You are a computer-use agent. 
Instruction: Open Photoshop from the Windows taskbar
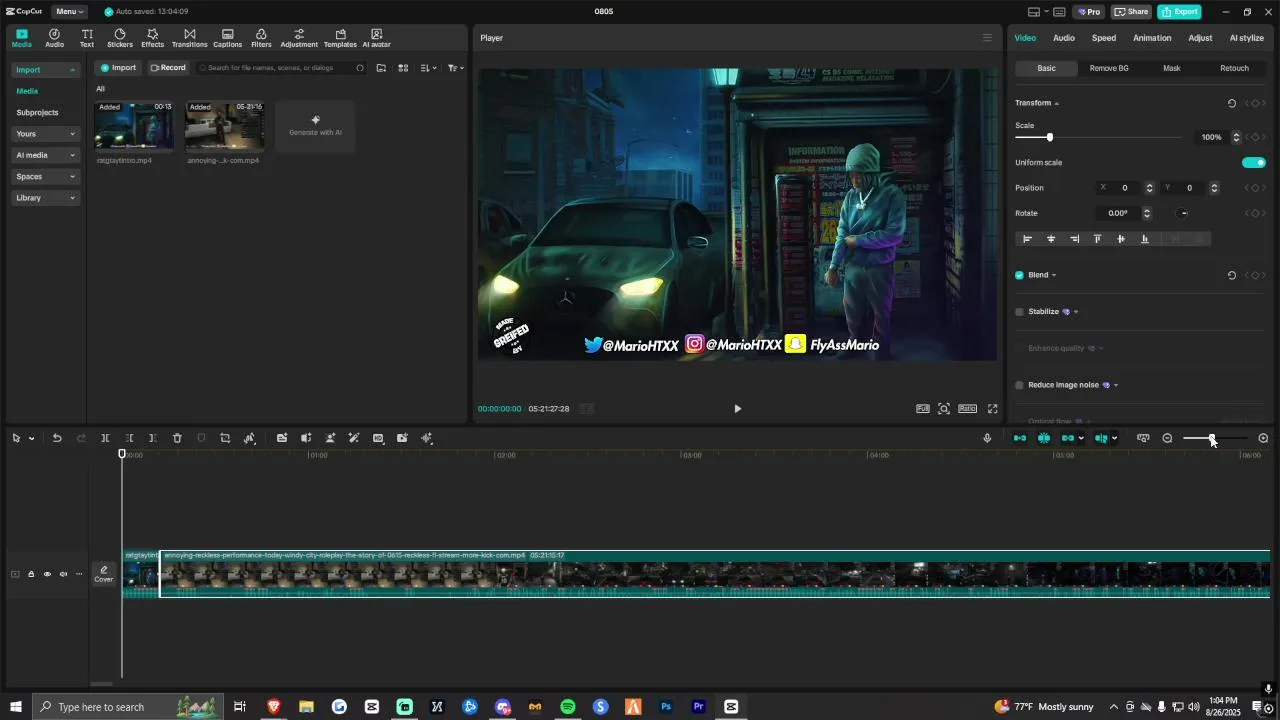click(x=666, y=707)
